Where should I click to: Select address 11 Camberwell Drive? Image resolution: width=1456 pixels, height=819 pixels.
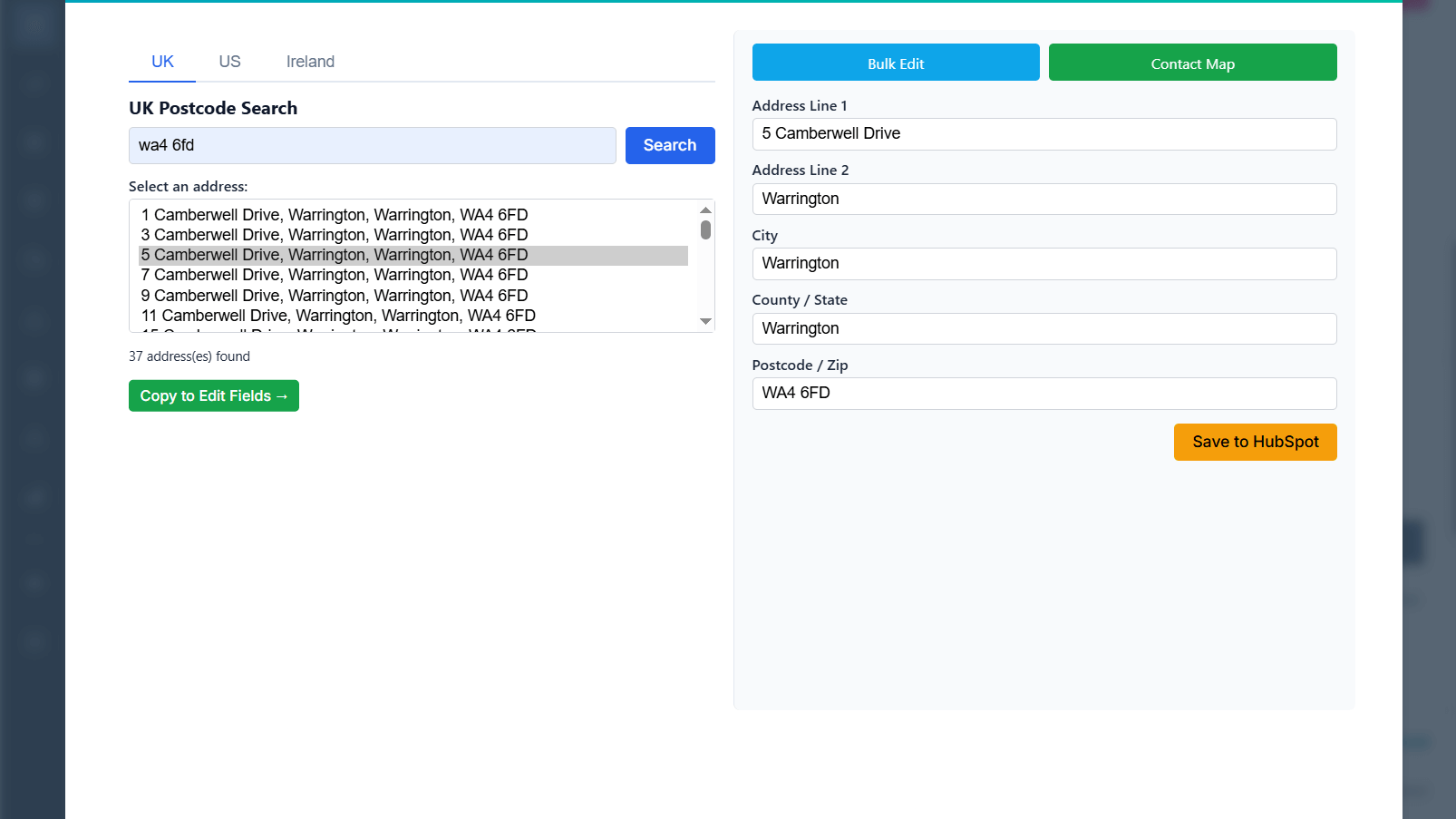(337, 315)
